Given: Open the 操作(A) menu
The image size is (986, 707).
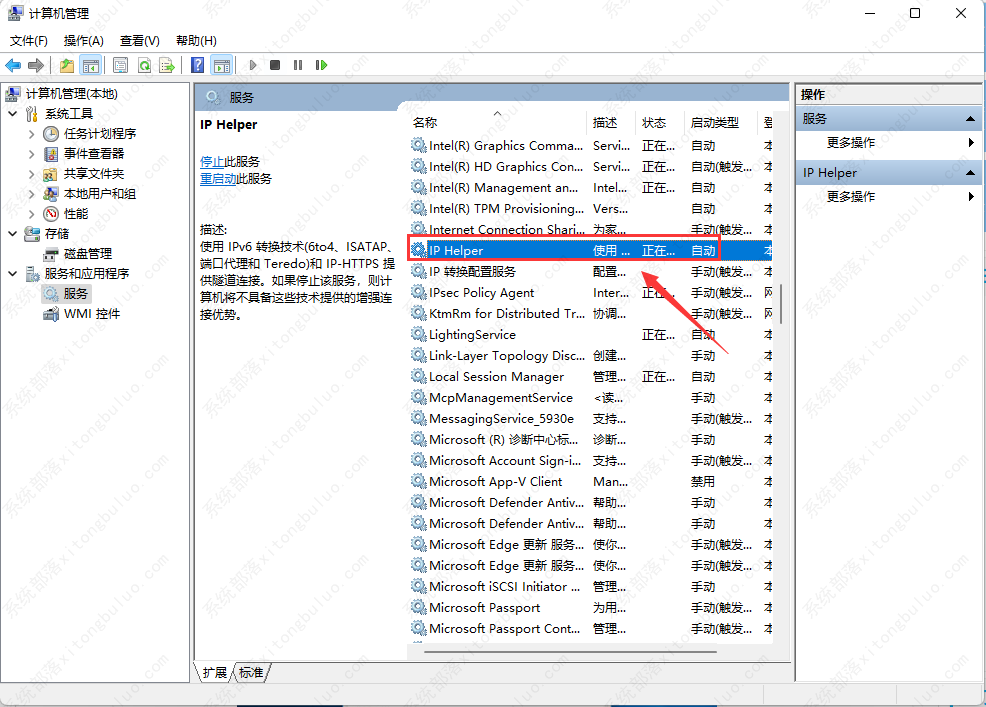Looking at the screenshot, I should pos(84,41).
